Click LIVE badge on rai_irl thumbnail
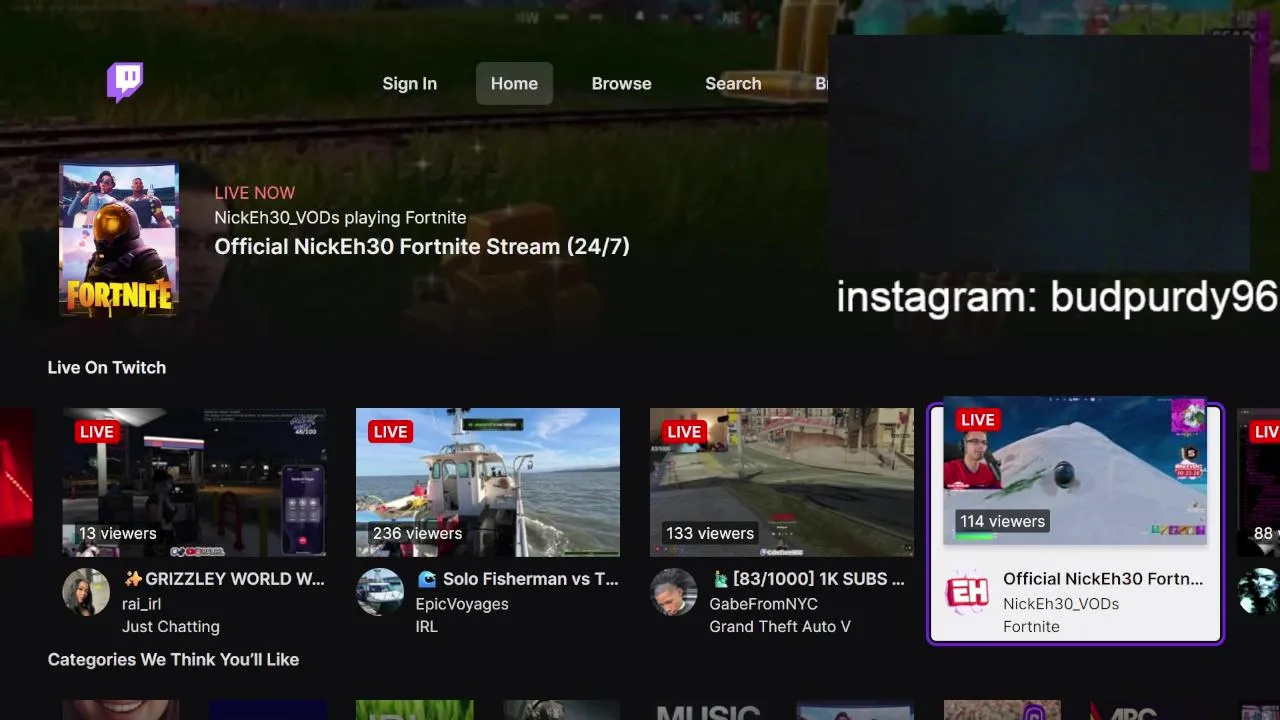 pos(97,432)
